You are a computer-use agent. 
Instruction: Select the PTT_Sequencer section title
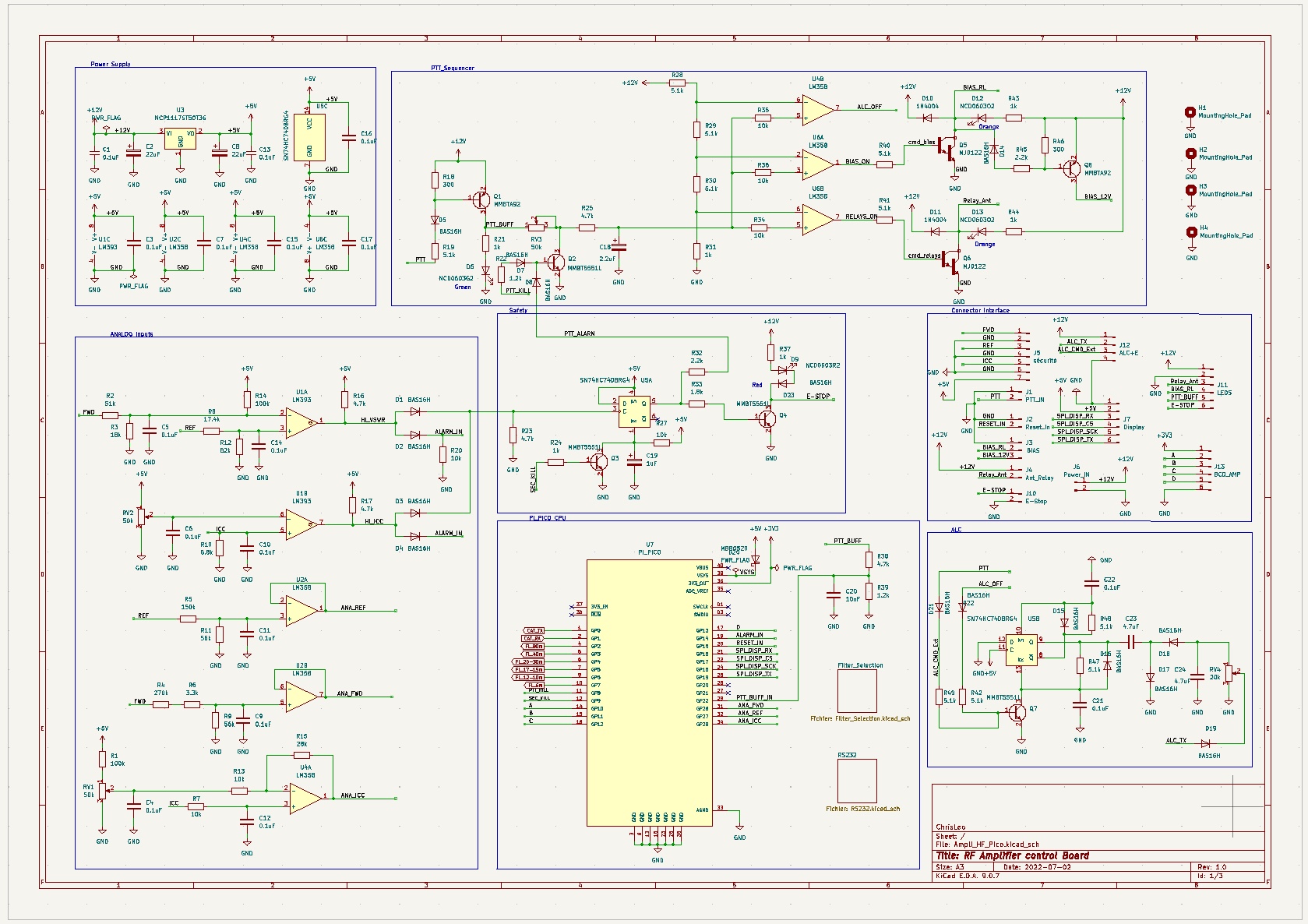[453, 68]
